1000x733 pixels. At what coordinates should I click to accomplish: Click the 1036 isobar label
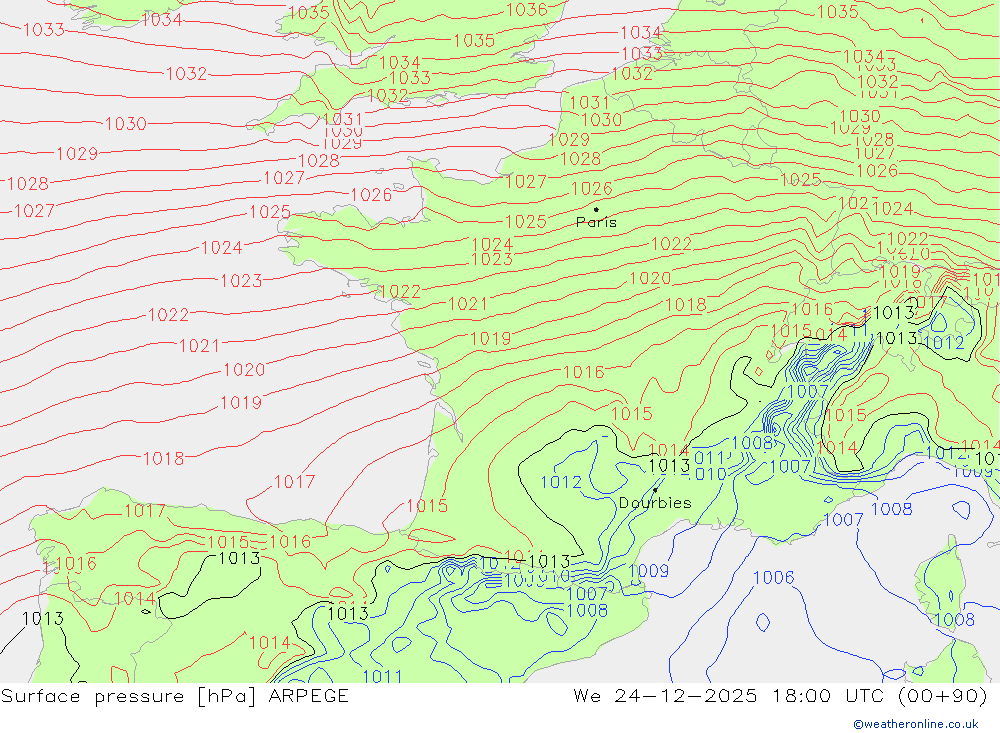click(527, 10)
